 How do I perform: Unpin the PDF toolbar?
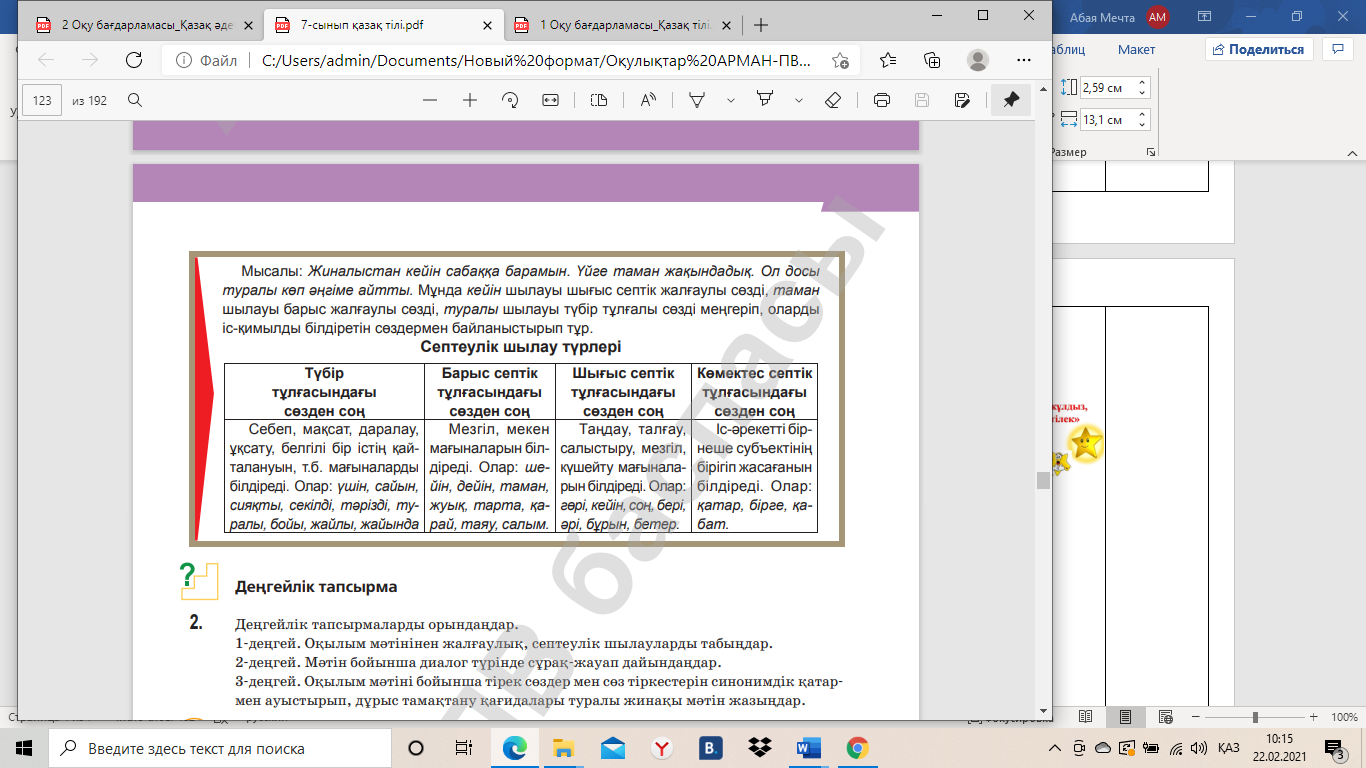tap(1011, 100)
